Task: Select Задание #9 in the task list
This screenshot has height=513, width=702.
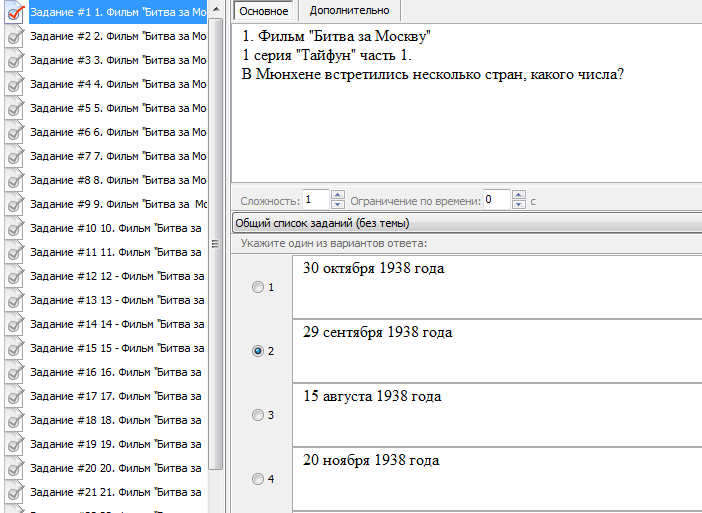Action: coord(118,204)
